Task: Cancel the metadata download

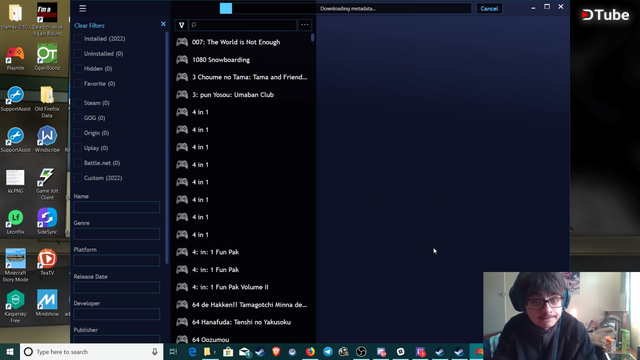Action: point(489,9)
